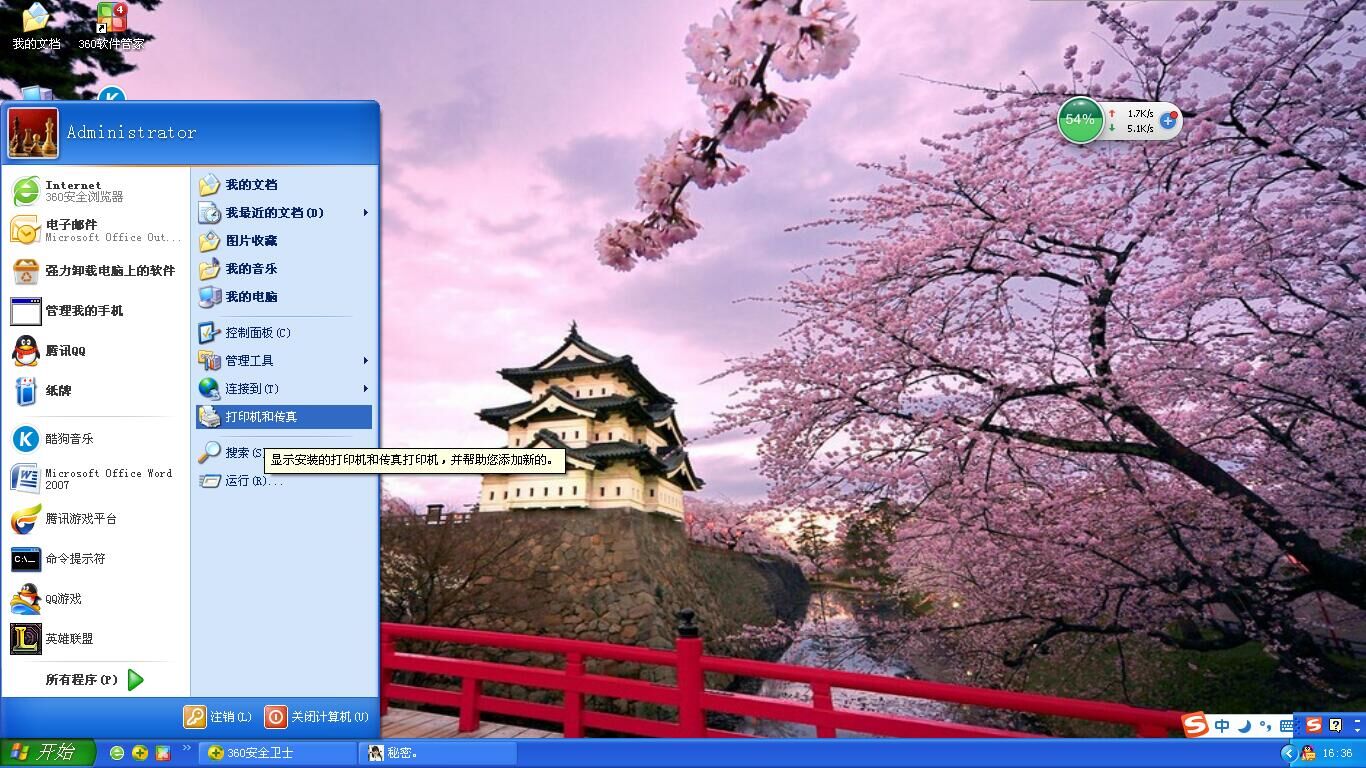Toggle Chinese punctuation mode button
The width and height of the screenshot is (1366, 768).
coord(1265,726)
